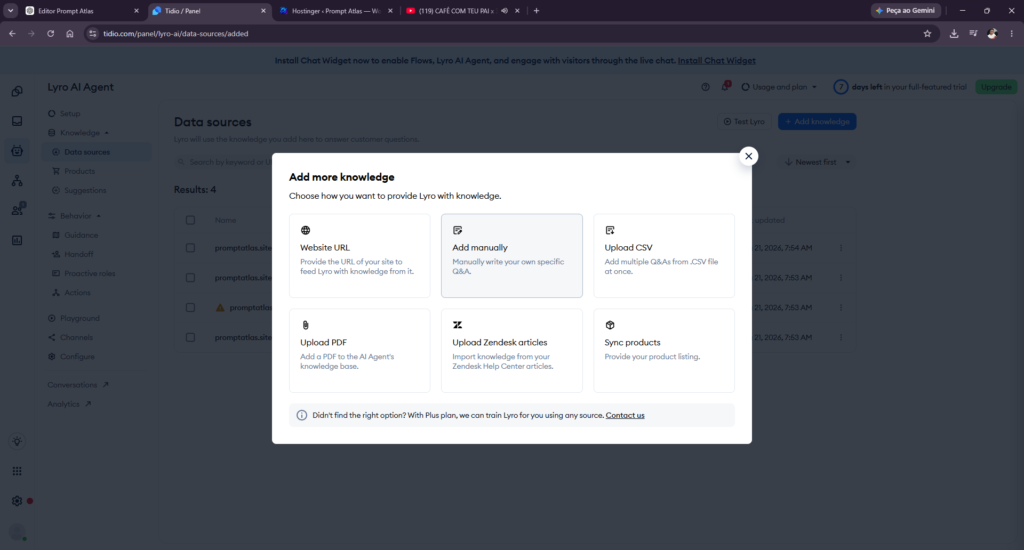Check the fourth promptatlas.site row checkbox
Viewport: 1024px width, 550px height.
tap(190, 338)
